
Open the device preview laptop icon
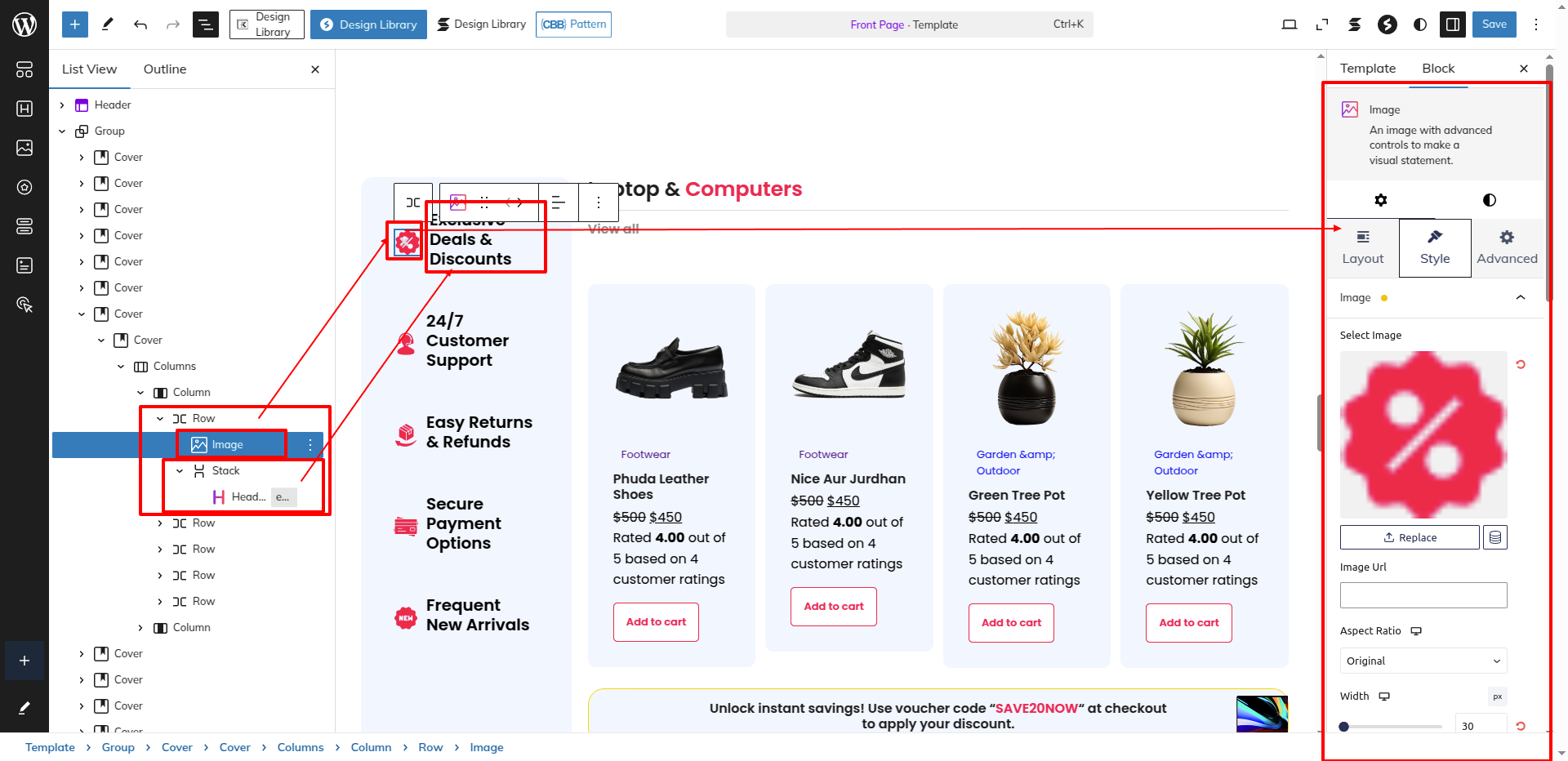click(x=1290, y=24)
